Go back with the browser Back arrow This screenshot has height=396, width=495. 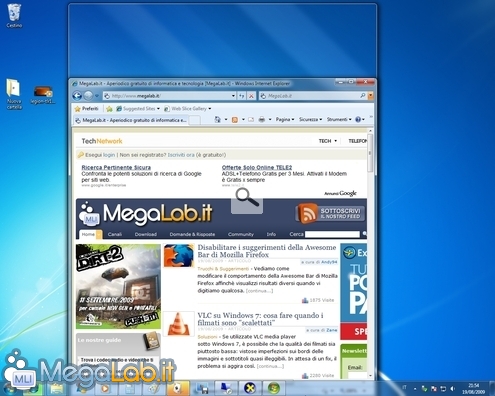(x=77, y=96)
